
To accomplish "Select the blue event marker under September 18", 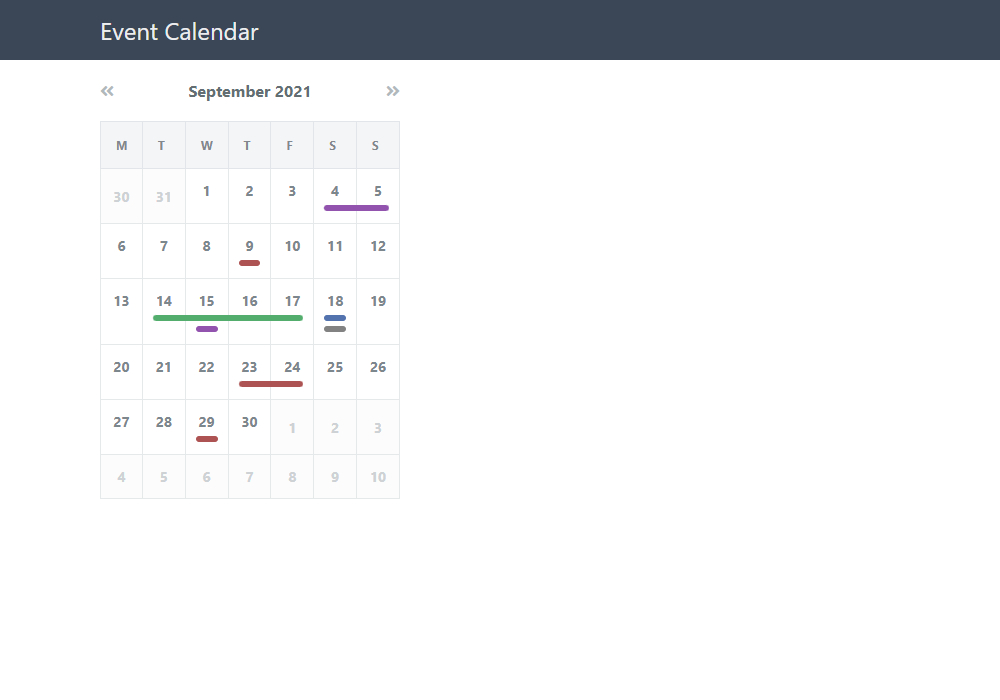I will [335, 317].
